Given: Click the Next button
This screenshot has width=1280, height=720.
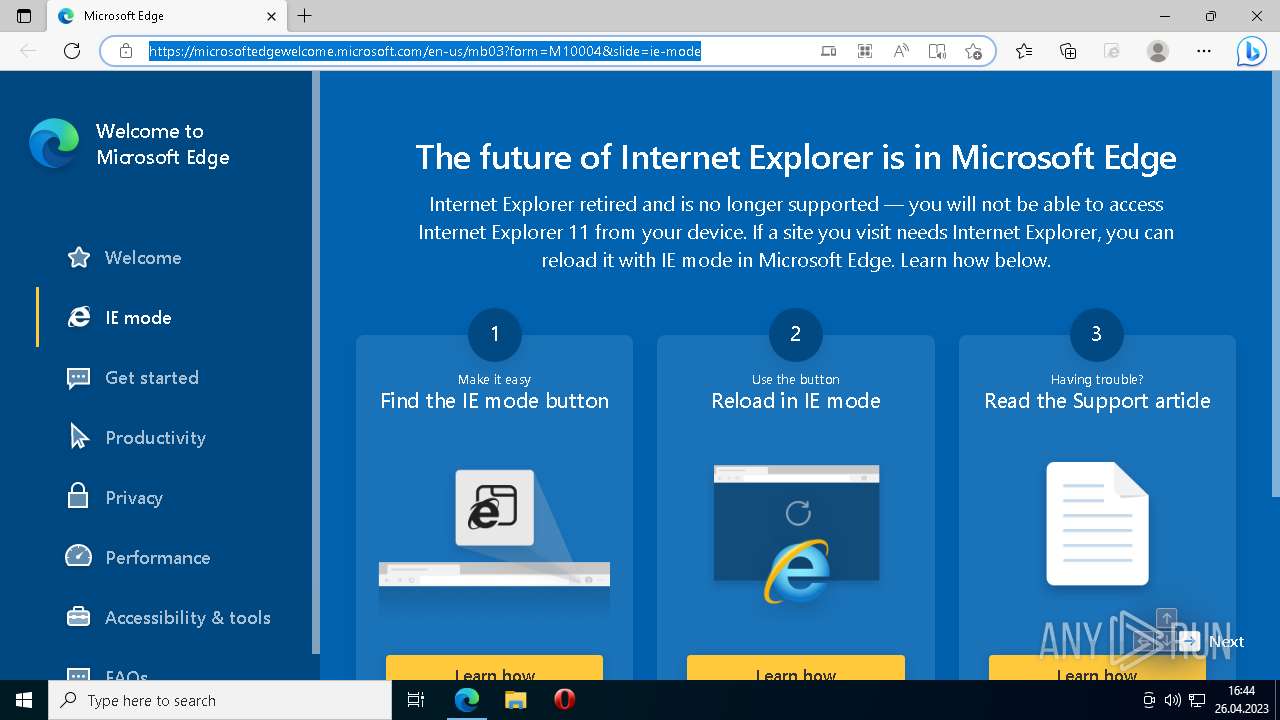Looking at the screenshot, I should 1211,642.
